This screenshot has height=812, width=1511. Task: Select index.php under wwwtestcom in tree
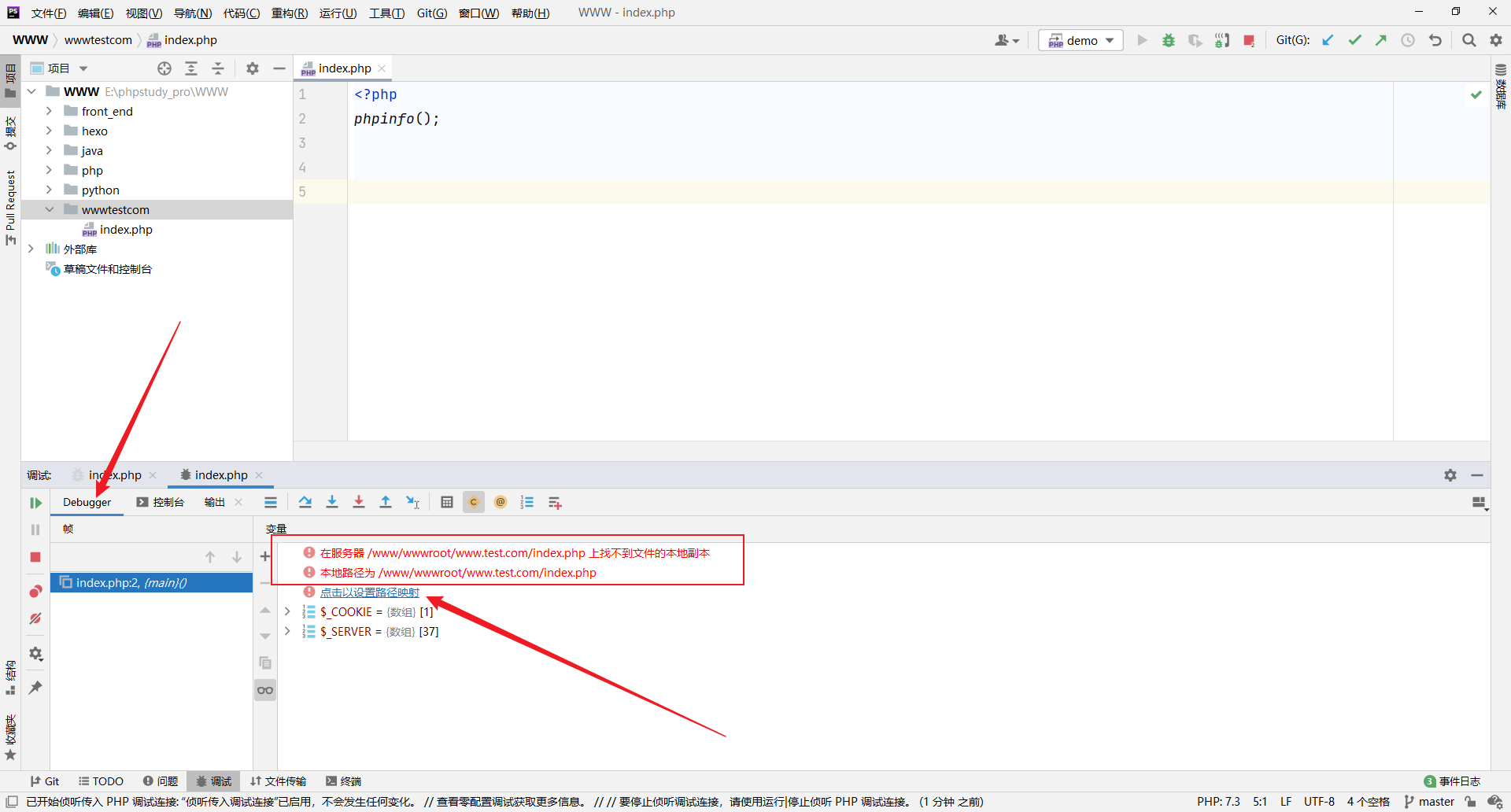[x=126, y=229]
